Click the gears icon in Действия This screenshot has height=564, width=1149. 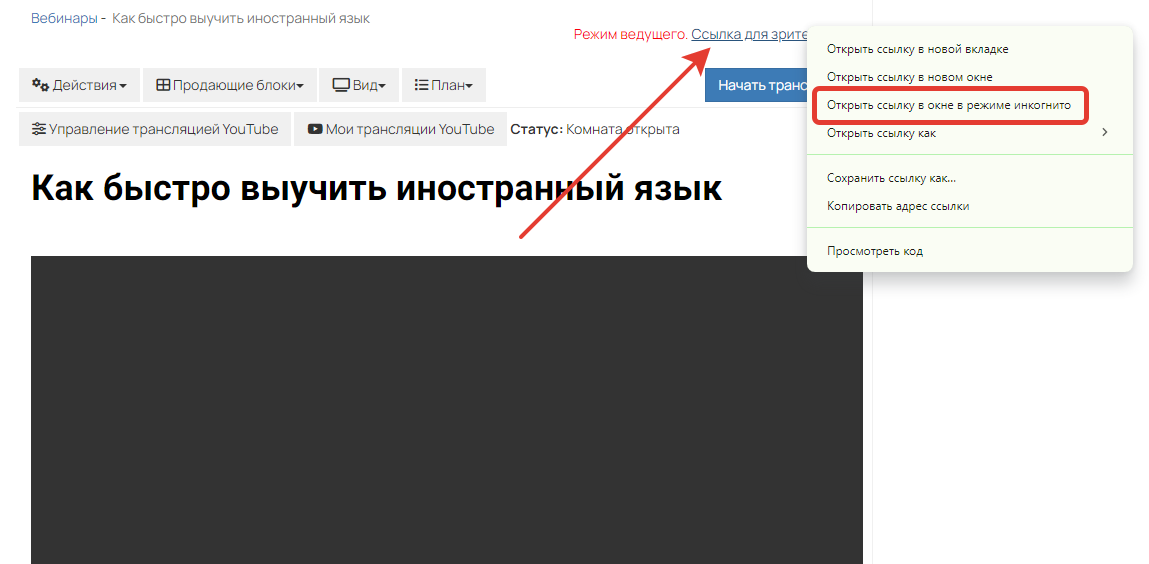click(40, 85)
